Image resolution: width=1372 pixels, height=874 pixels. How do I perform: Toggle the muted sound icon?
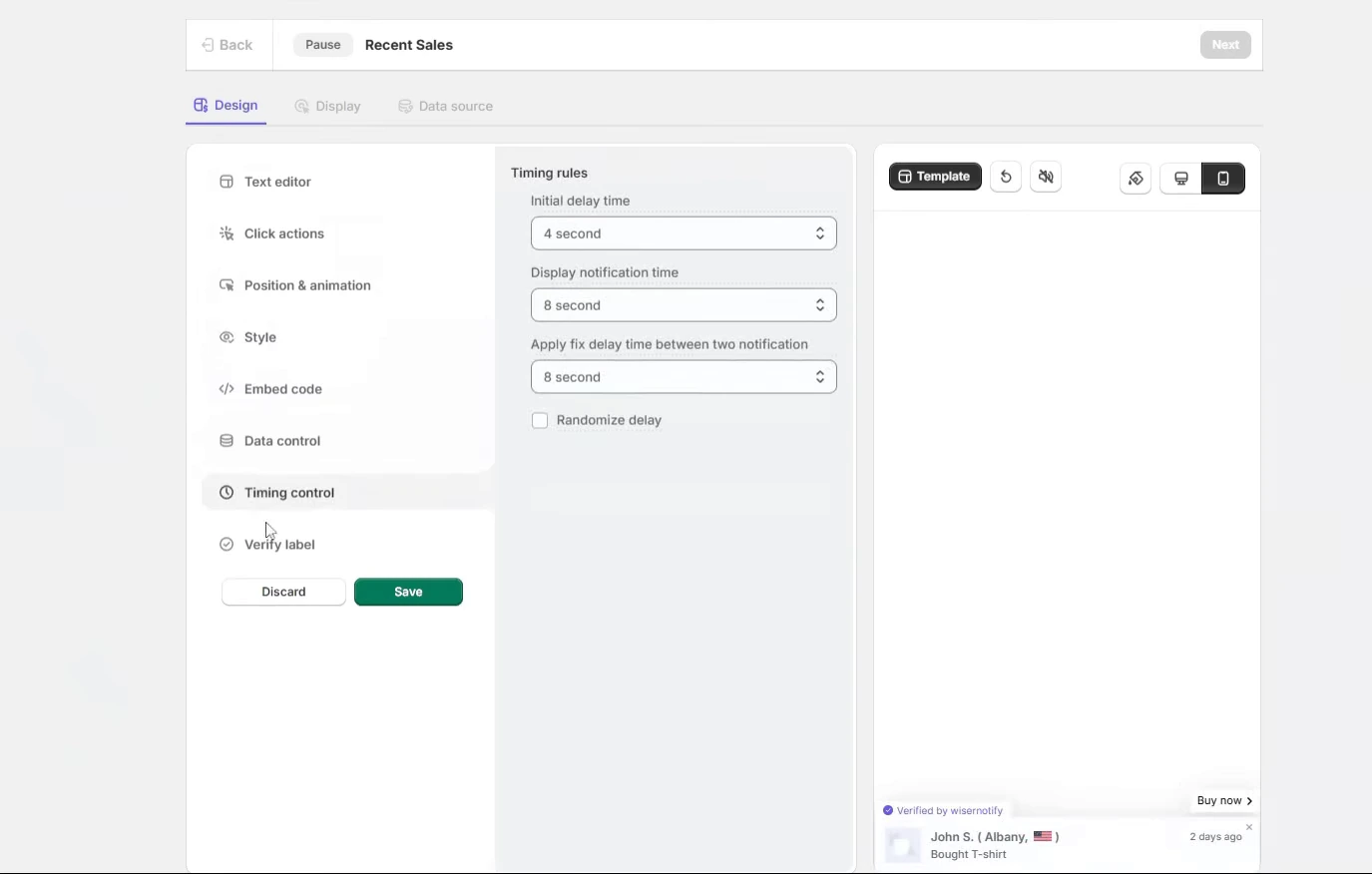point(1046,178)
